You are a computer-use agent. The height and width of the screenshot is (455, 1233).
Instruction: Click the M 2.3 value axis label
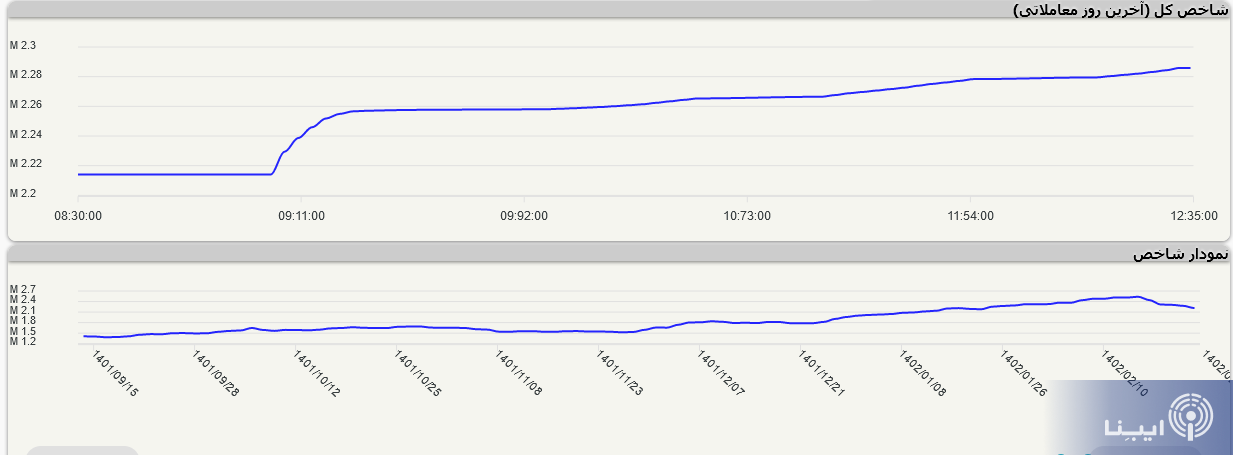tap(23, 46)
